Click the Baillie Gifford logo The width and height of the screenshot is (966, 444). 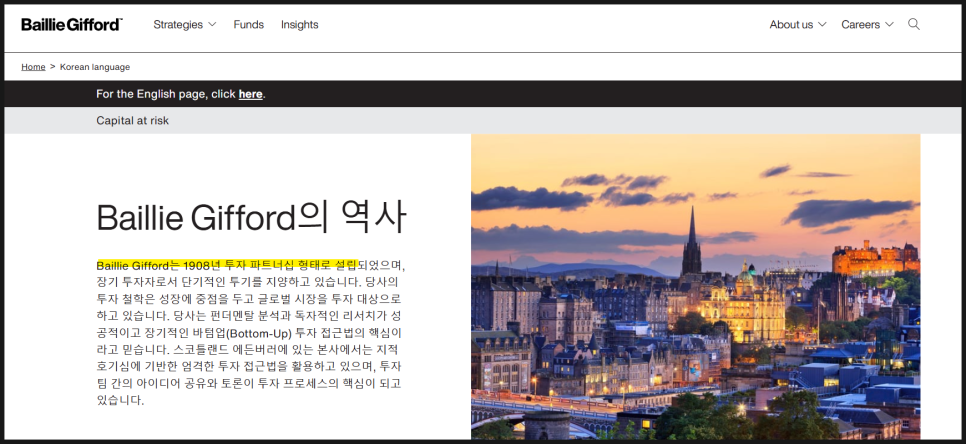(x=72, y=25)
